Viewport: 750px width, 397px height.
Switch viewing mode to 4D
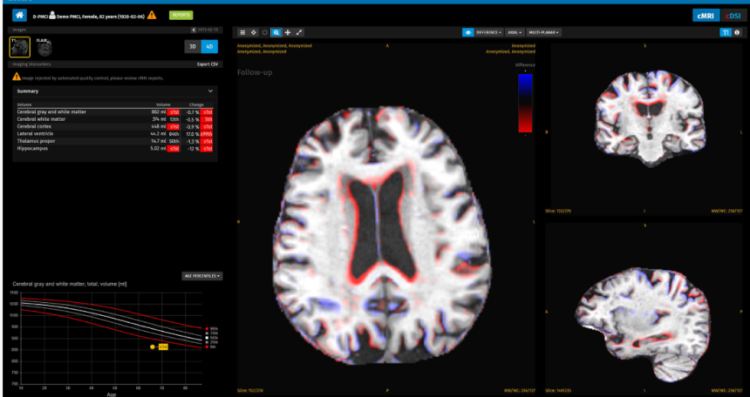coord(210,46)
